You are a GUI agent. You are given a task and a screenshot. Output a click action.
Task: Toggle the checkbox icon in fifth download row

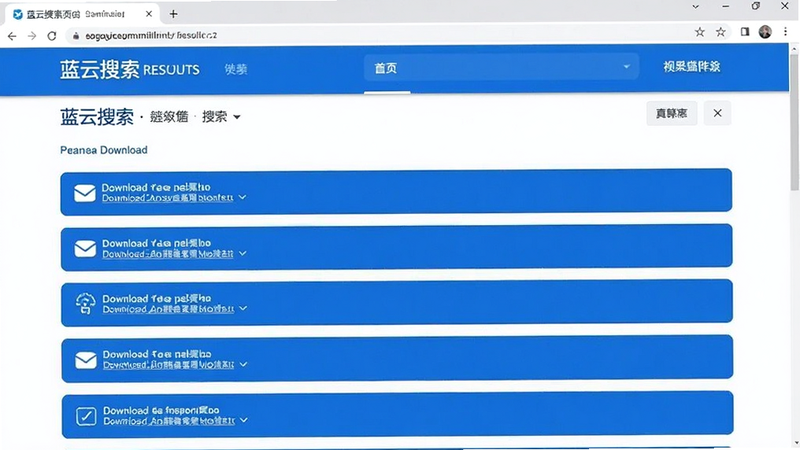click(x=86, y=416)
